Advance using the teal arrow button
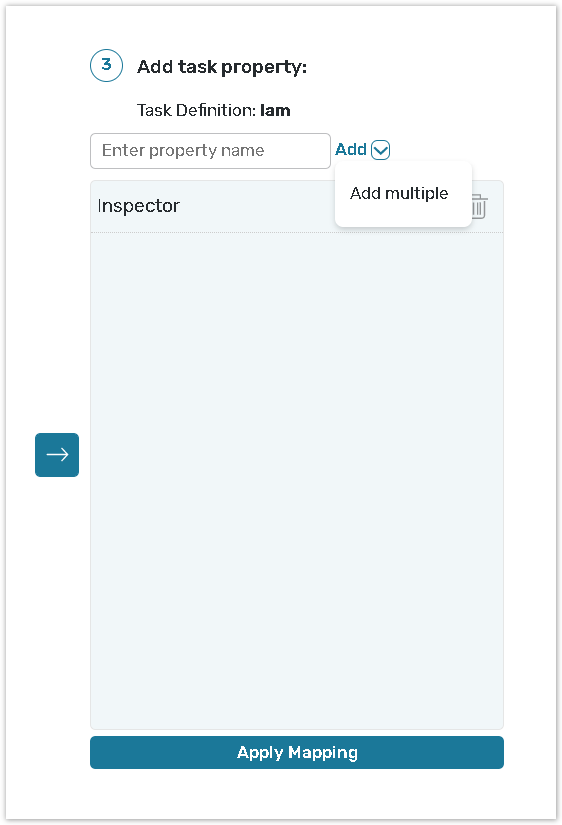Image resolution: width=562 pixels, height=825 pixels. (57, 455)
